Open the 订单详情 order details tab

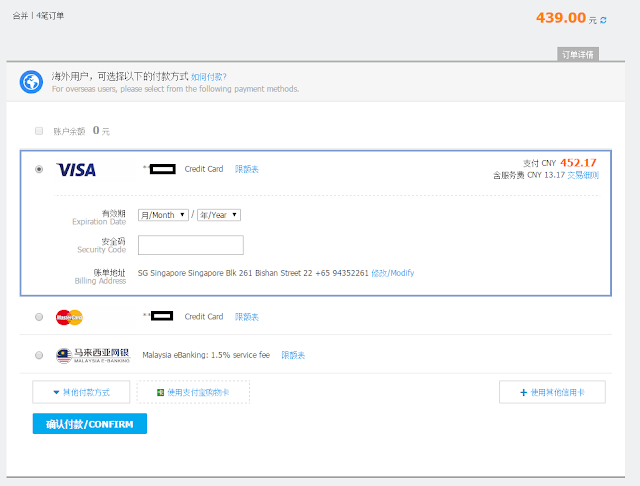pyautogui.click(x=578, y=54)
